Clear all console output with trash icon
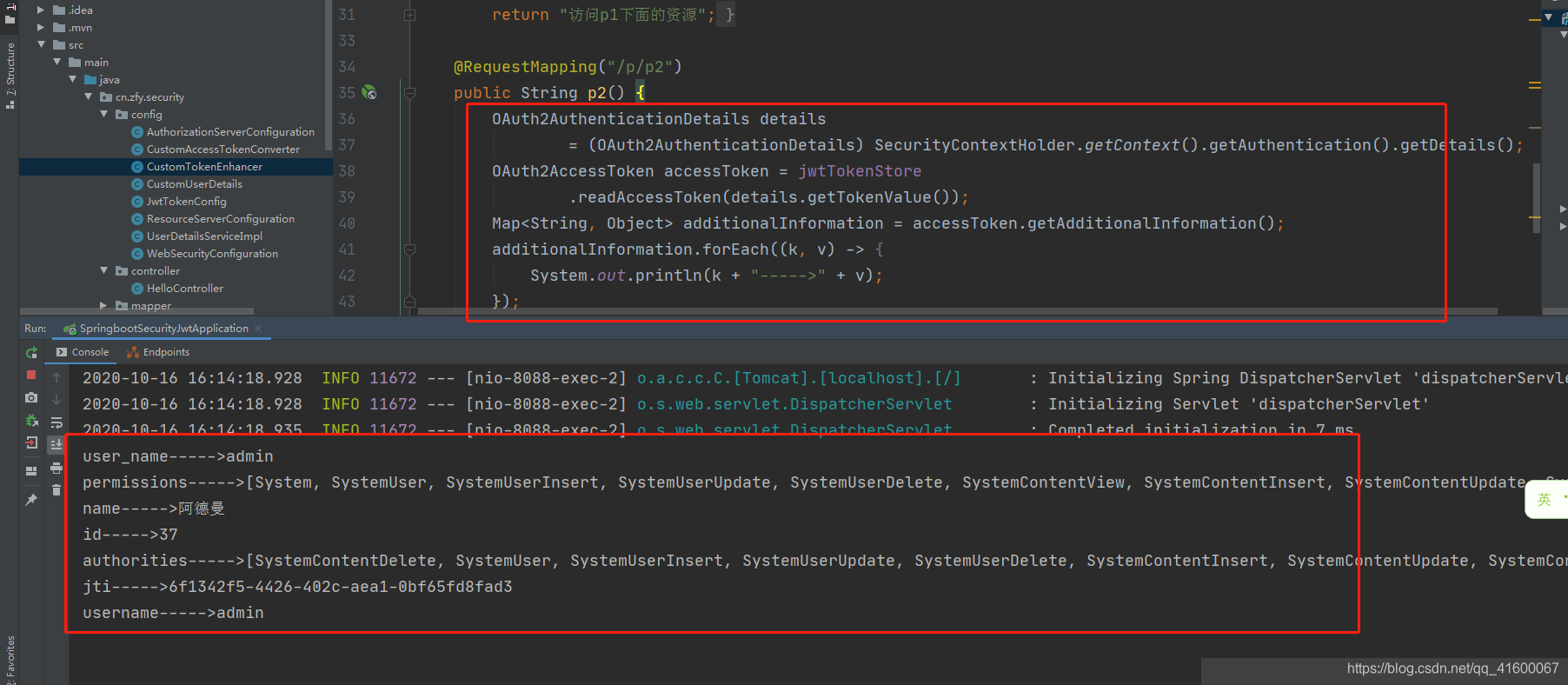 point(56,490)
